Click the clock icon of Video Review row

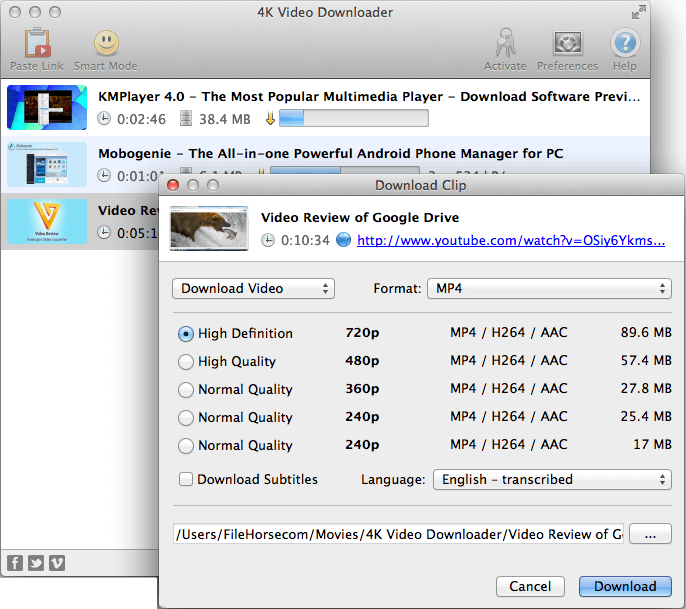click(104, 232)
